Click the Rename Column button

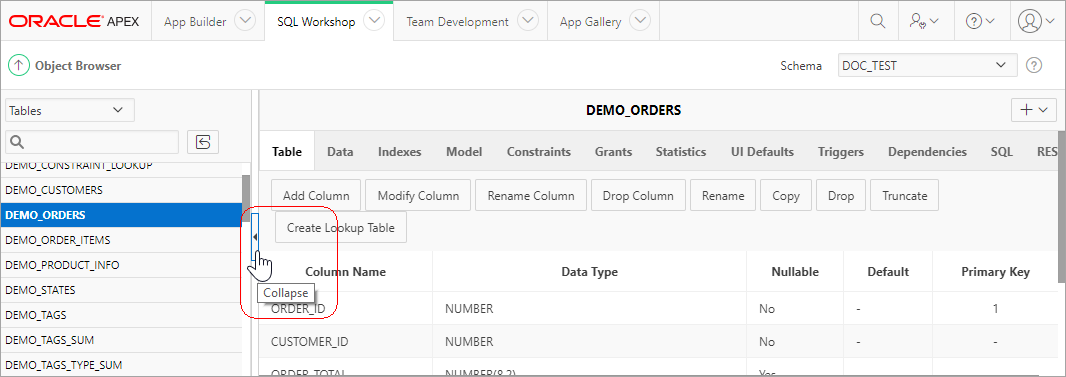(x=531, y=196)
